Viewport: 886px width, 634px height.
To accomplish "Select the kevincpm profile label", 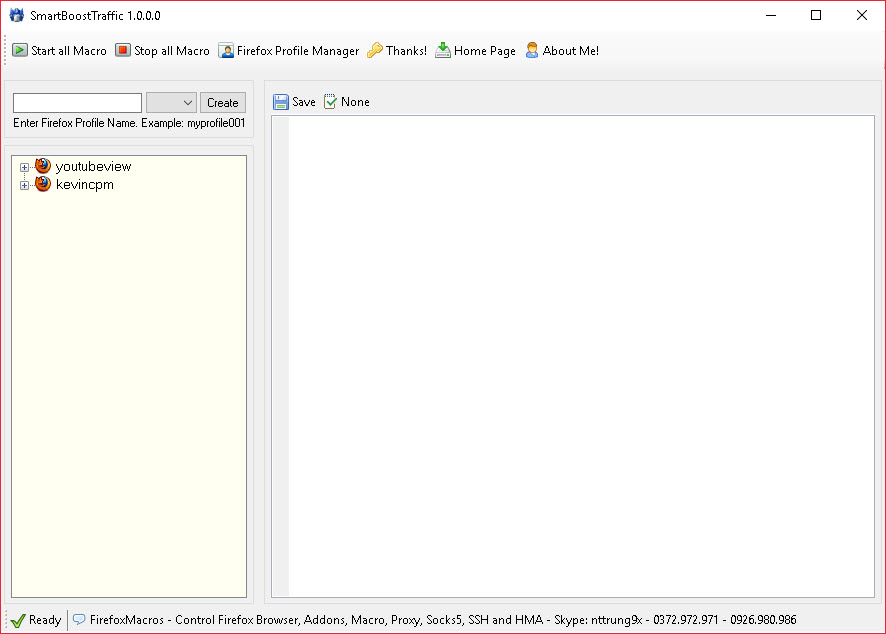I will pos(84,184).
